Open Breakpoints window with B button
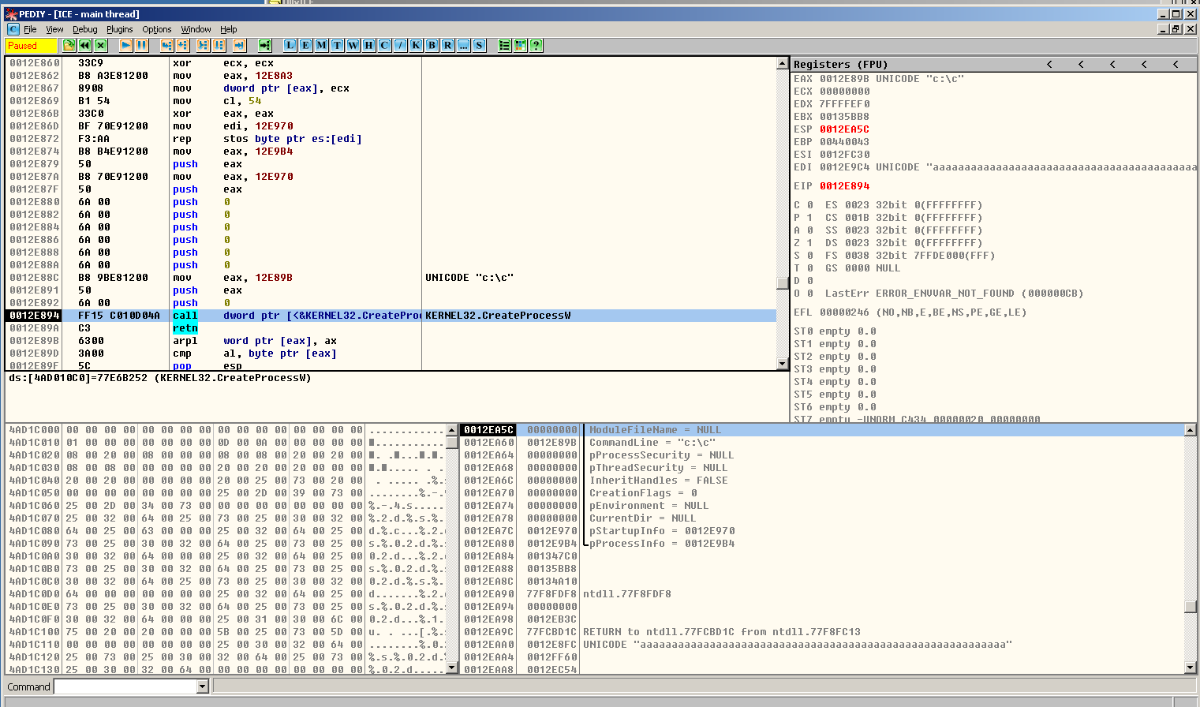 (x=431, y=46)
